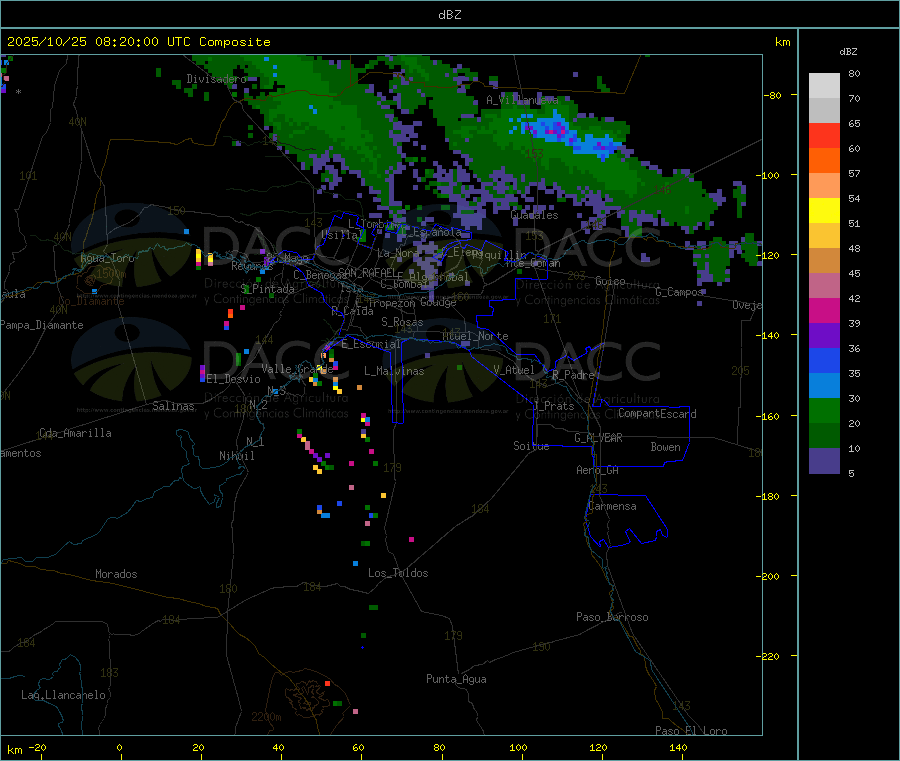This screenshot has height=761, width=900.
Task: Click the Atuel_Norte label
Action: tap(475, 336)
